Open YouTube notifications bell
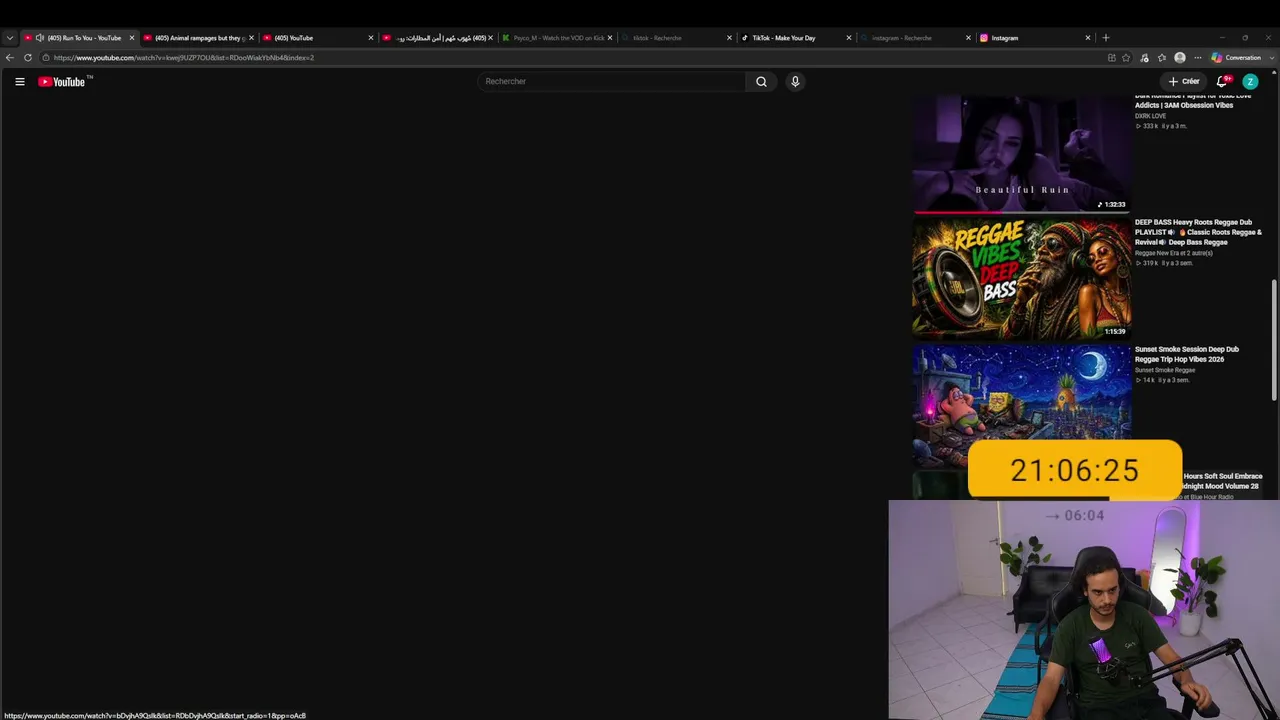The image size is (1280, 720). 1222,81
